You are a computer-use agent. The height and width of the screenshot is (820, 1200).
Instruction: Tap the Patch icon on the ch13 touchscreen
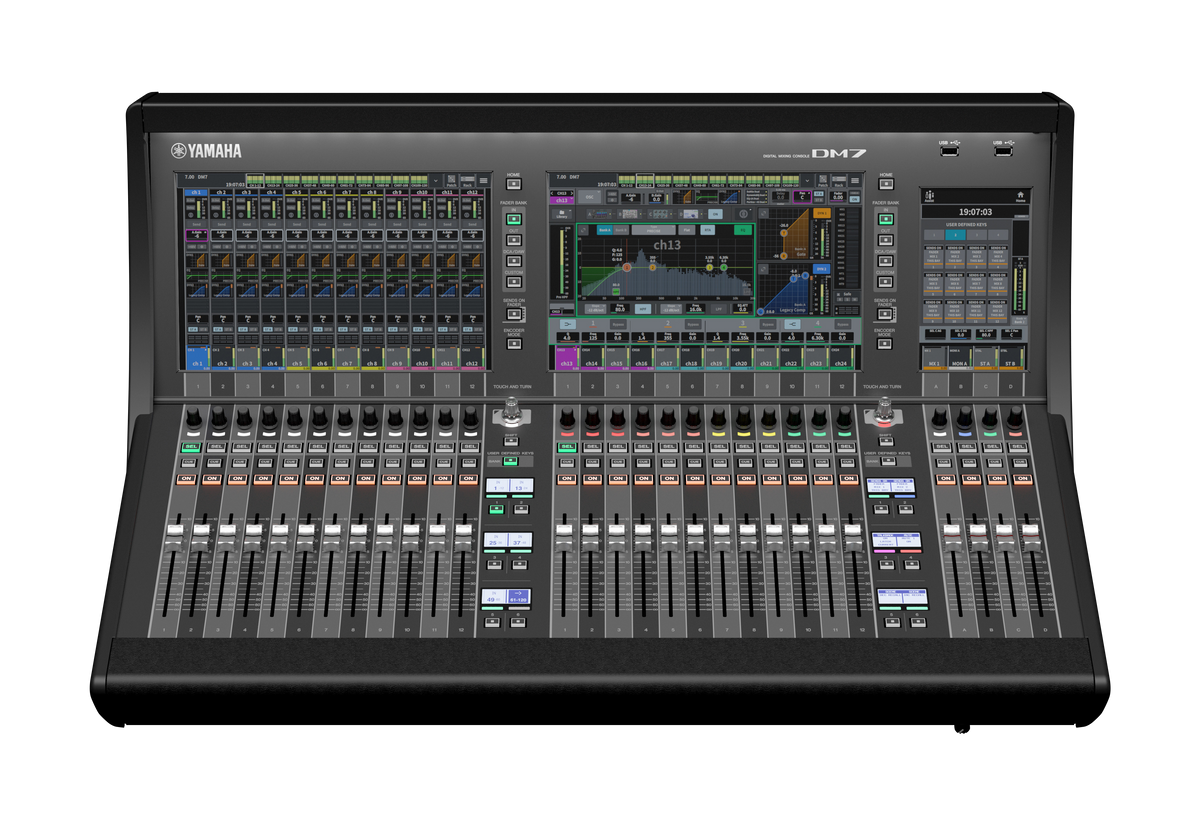(823, 181)
